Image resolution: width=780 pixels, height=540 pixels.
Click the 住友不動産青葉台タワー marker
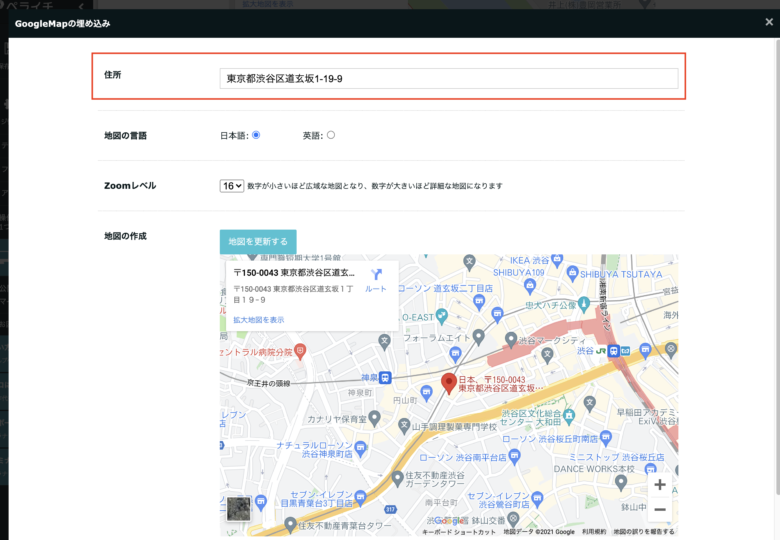[291, 524]
